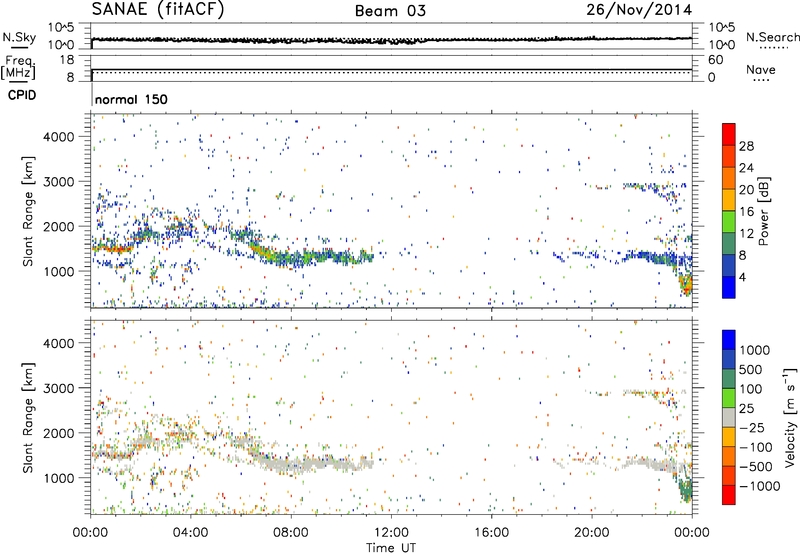Viewport: 800px width, 554px height.
Task: Click the '2000' tick on velocity panel axis
Action: (58, 433)
